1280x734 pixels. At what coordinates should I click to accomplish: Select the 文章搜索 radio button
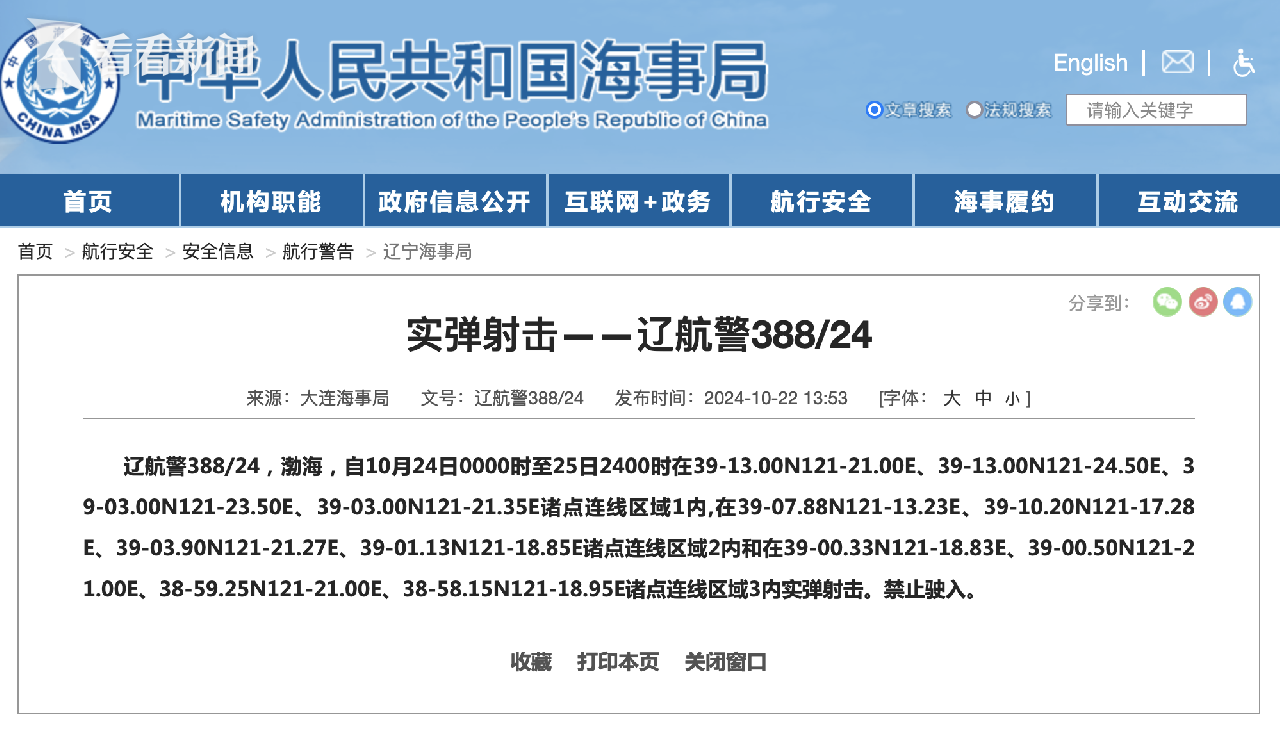874,110
